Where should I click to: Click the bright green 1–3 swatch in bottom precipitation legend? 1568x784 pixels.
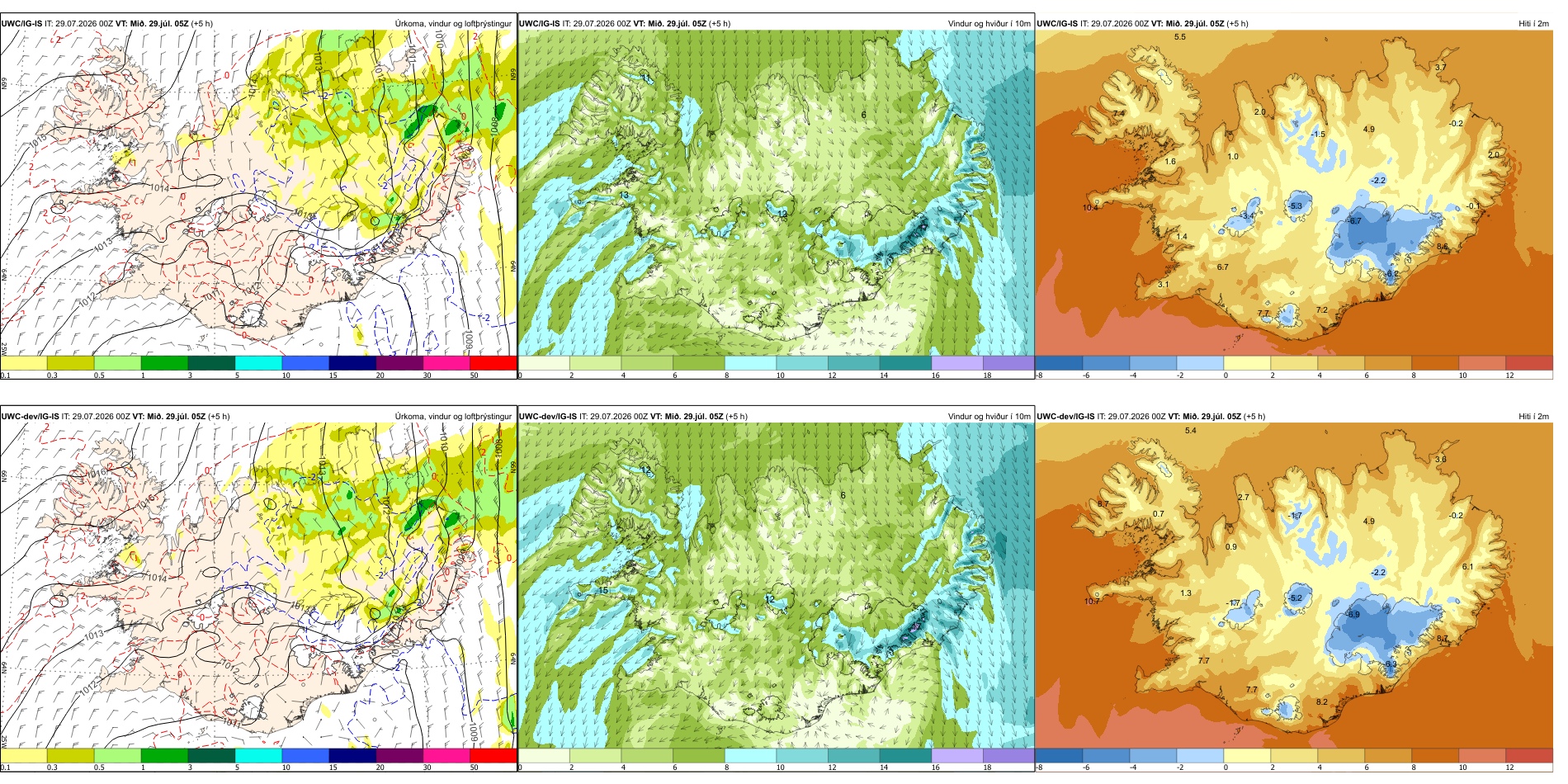[x=164, y=755]
